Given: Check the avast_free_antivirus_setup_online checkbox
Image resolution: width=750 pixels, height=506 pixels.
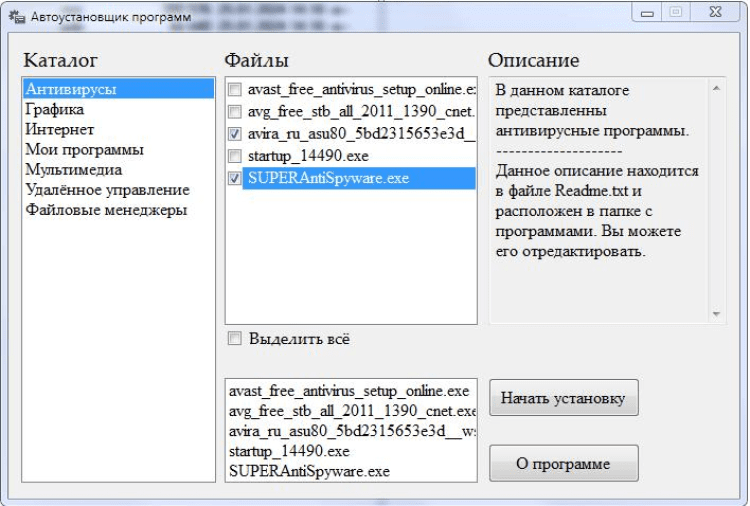Looking at the screenshot, I should pos(234,89).
